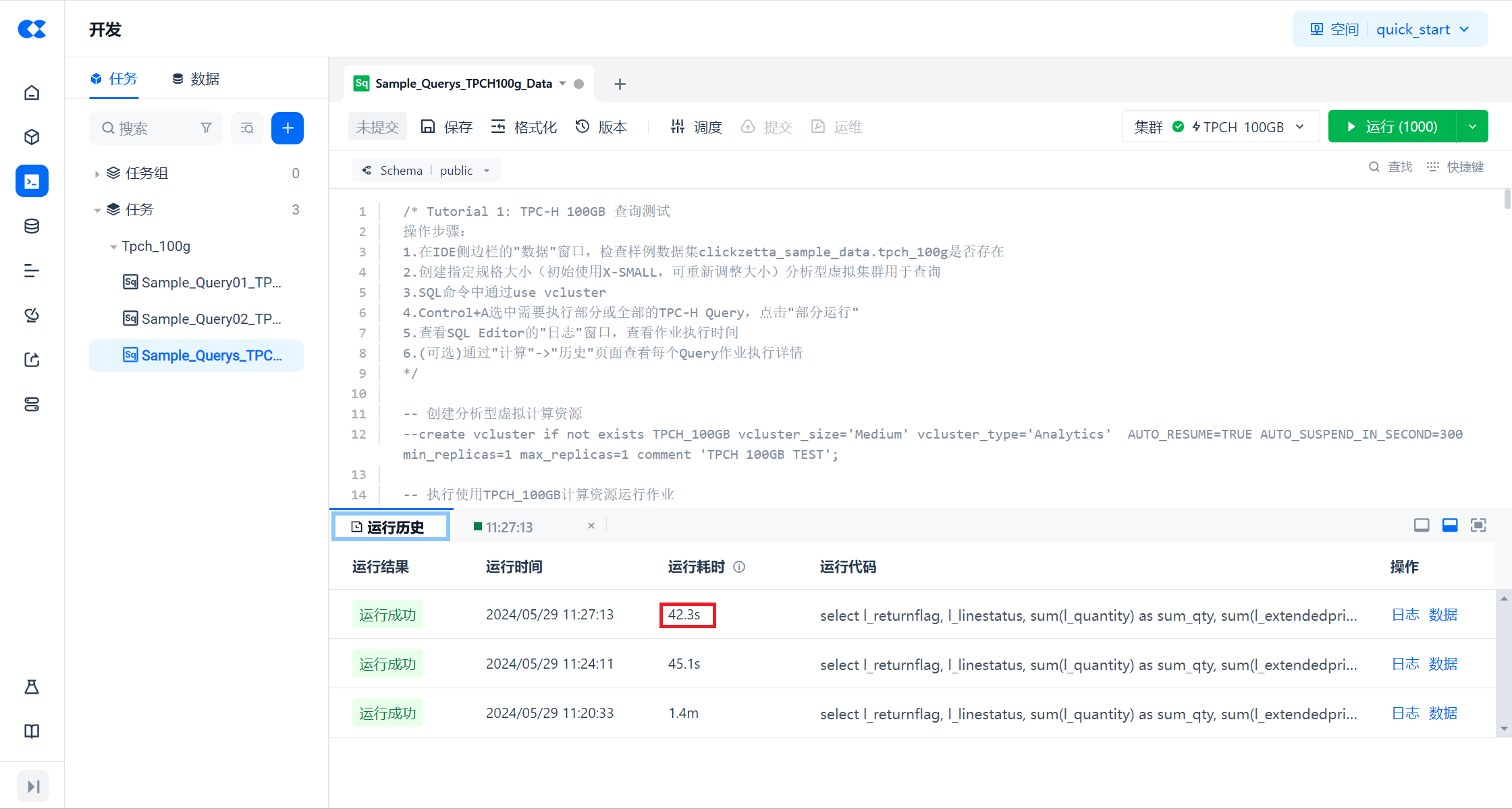Viewport: 1512px width, 809px height.
Task: Toggle bottom split panel layout icon
Action: (x=1450, y=525)
